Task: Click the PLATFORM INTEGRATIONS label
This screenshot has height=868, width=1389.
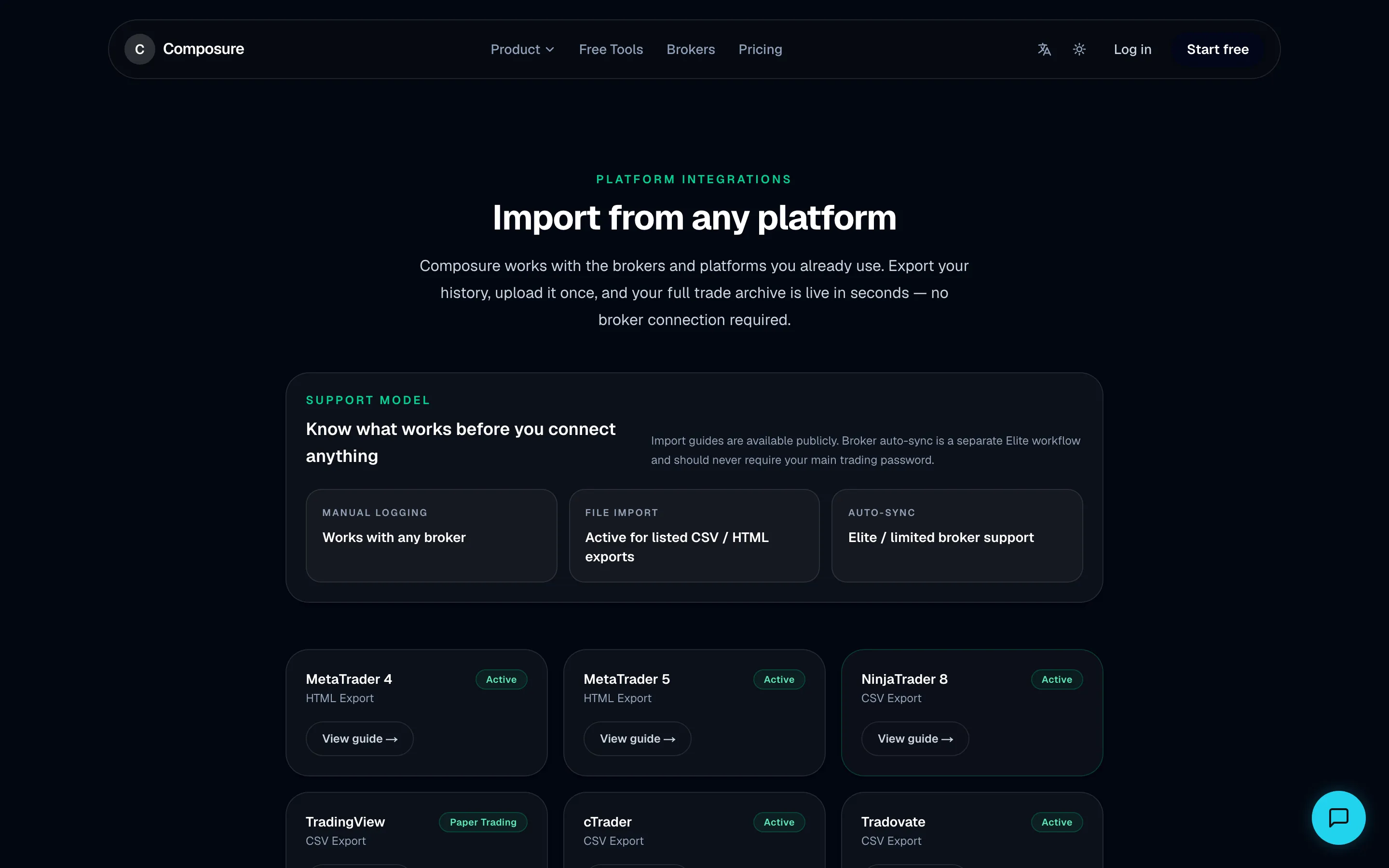Action: pyautogui.click(x=694, y=179)
